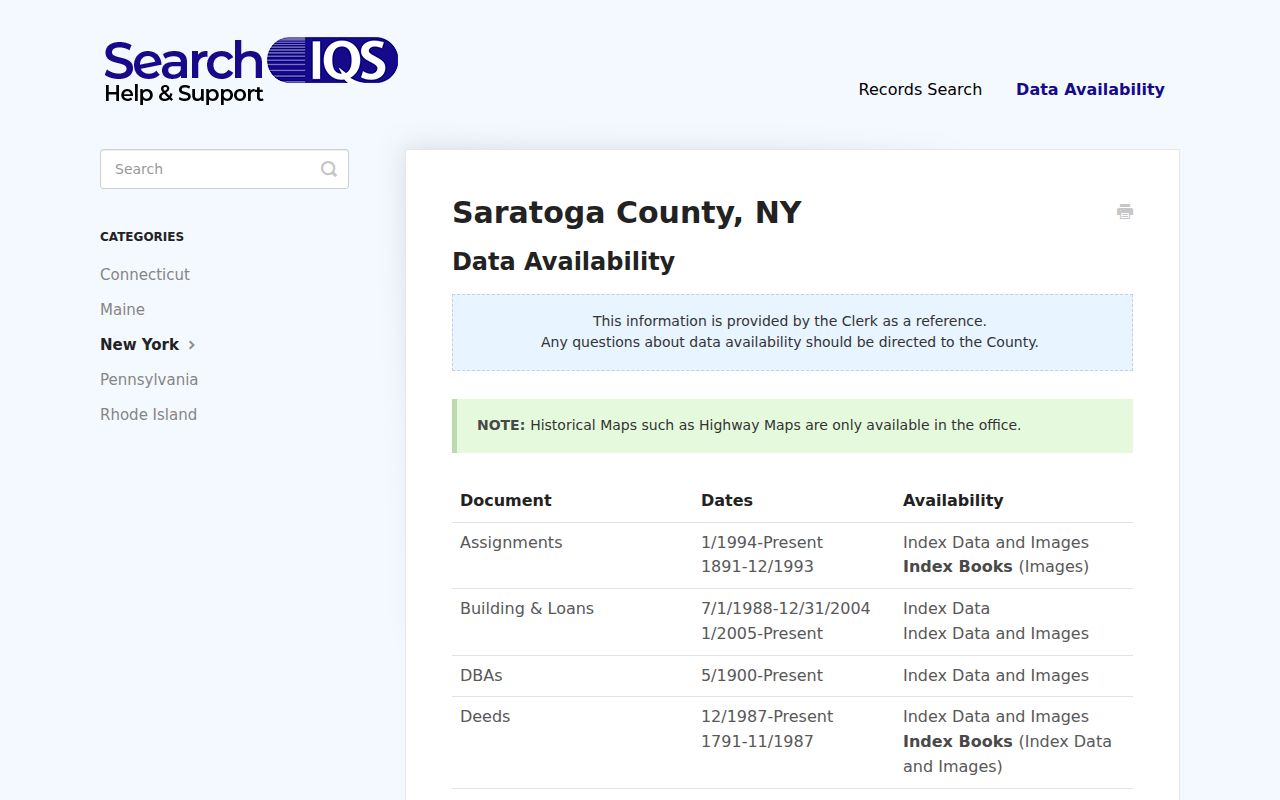This screenshot has height=800, width=1280.
Task: Click the Data Availability subheading
Action: click(x=563, y=261)
